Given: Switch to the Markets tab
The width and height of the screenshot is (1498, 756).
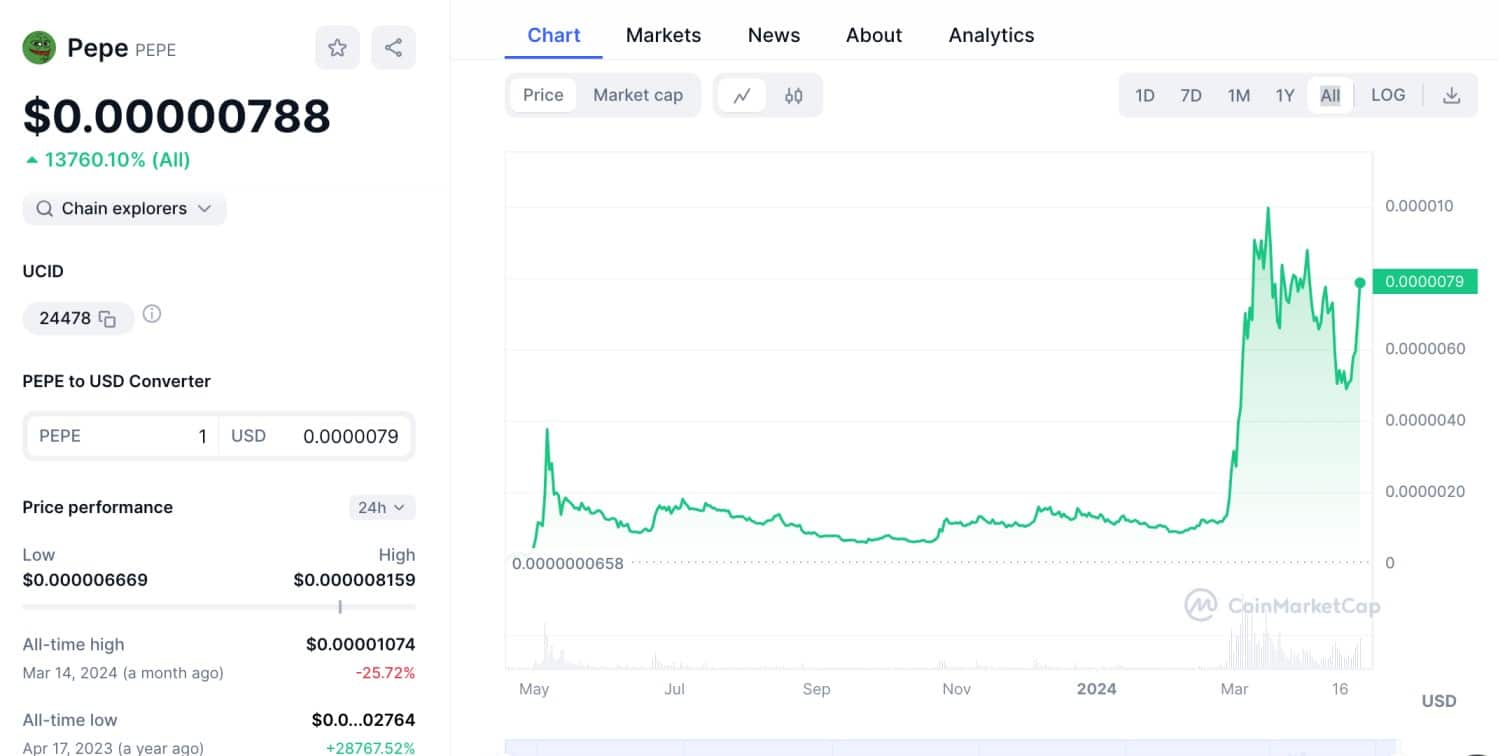Looking at the screenshot, I should (x=664, y=35).
